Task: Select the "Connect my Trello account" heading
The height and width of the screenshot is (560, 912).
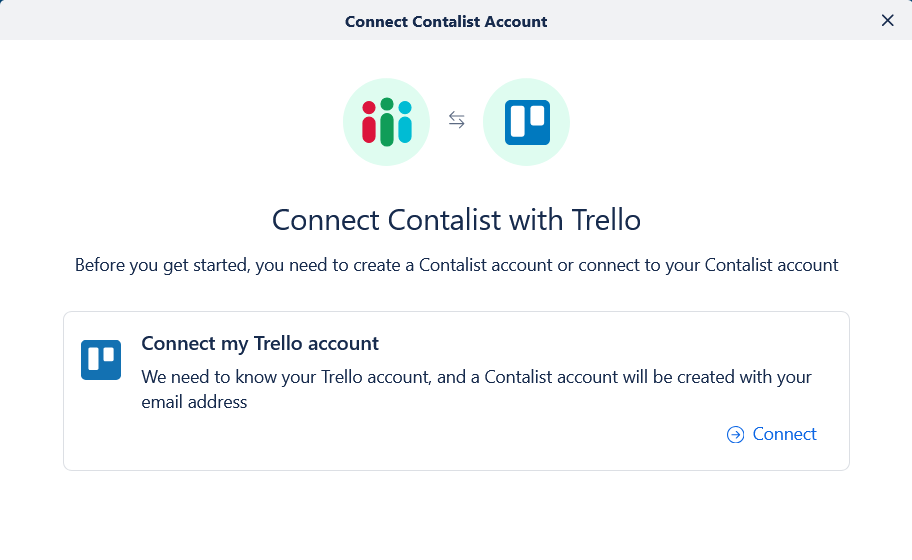Action: [x=260, y=343]
